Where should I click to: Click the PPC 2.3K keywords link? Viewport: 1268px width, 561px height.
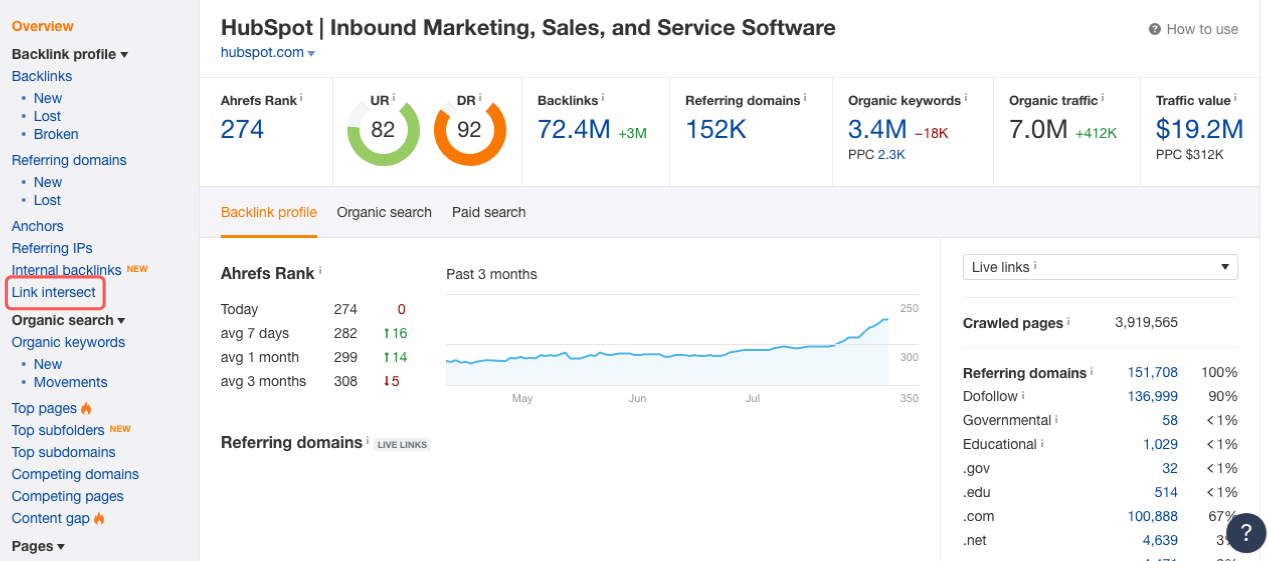891,154
